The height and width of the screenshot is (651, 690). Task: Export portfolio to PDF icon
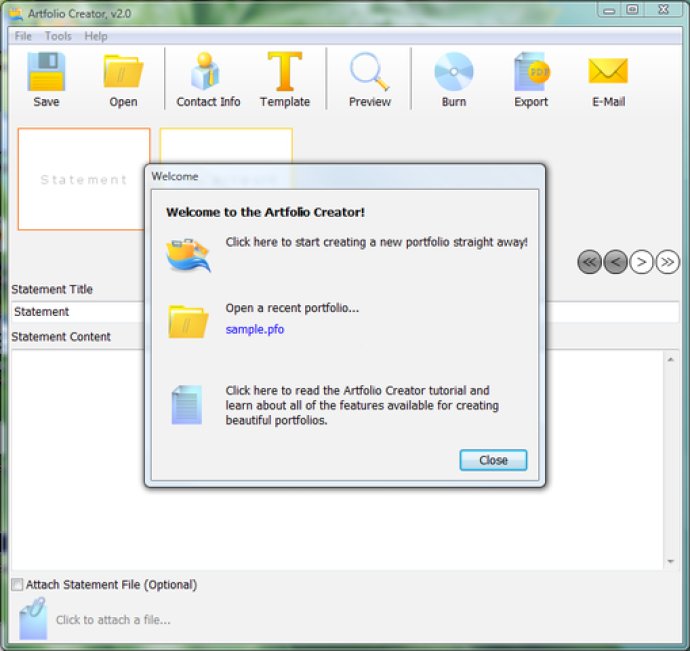coord(532,71)
